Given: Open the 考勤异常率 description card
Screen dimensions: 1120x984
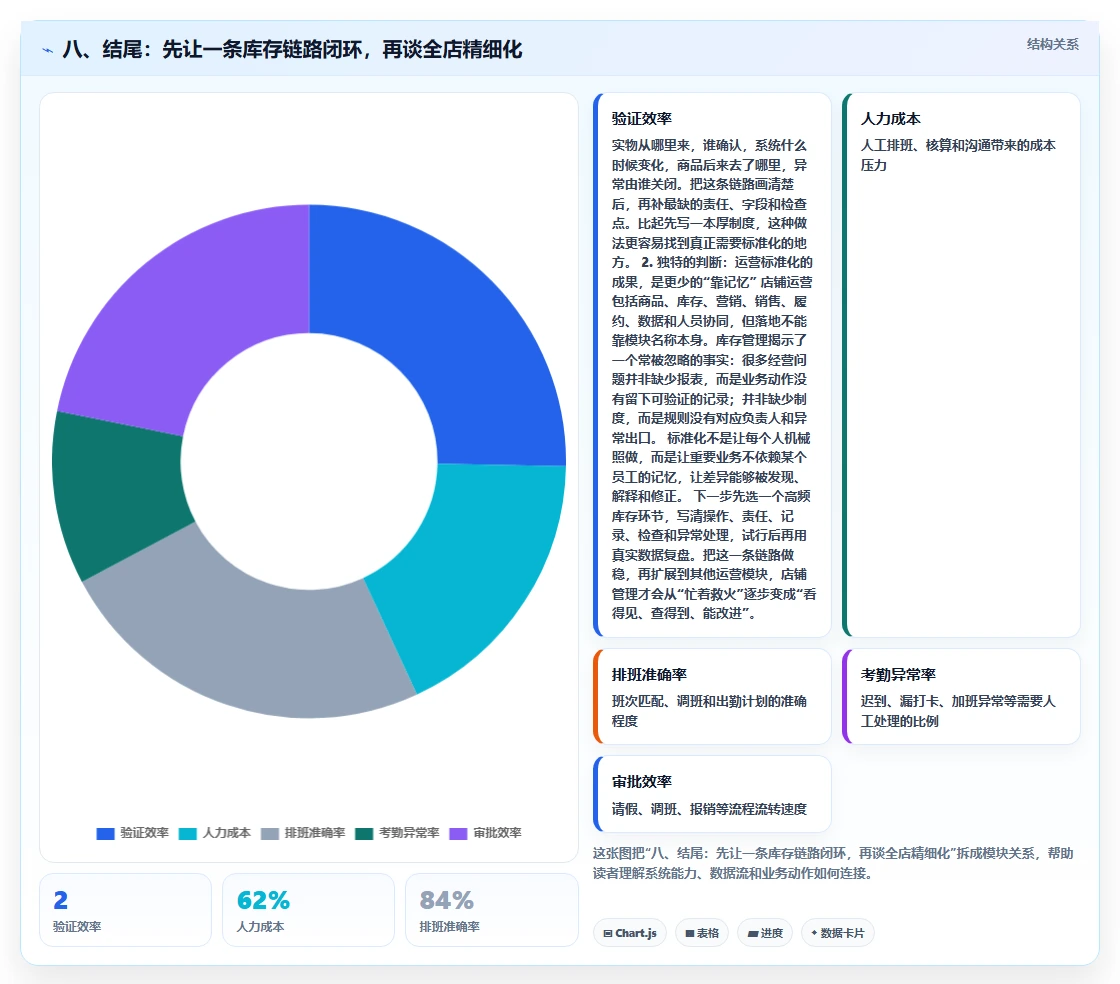Looking at the screenshot, I should [x=961, y=696].
